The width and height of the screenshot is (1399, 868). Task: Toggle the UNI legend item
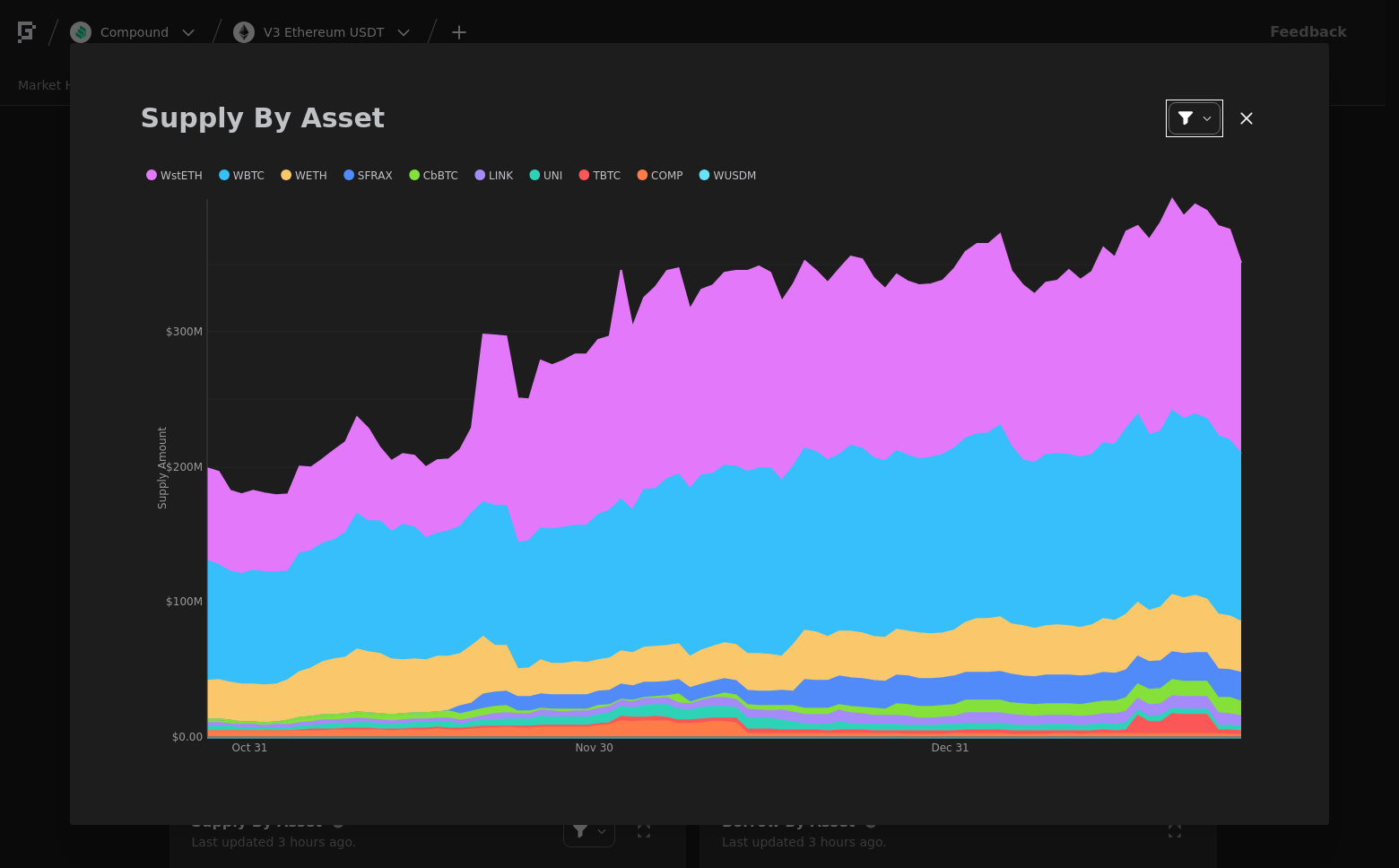click(545, 176)
